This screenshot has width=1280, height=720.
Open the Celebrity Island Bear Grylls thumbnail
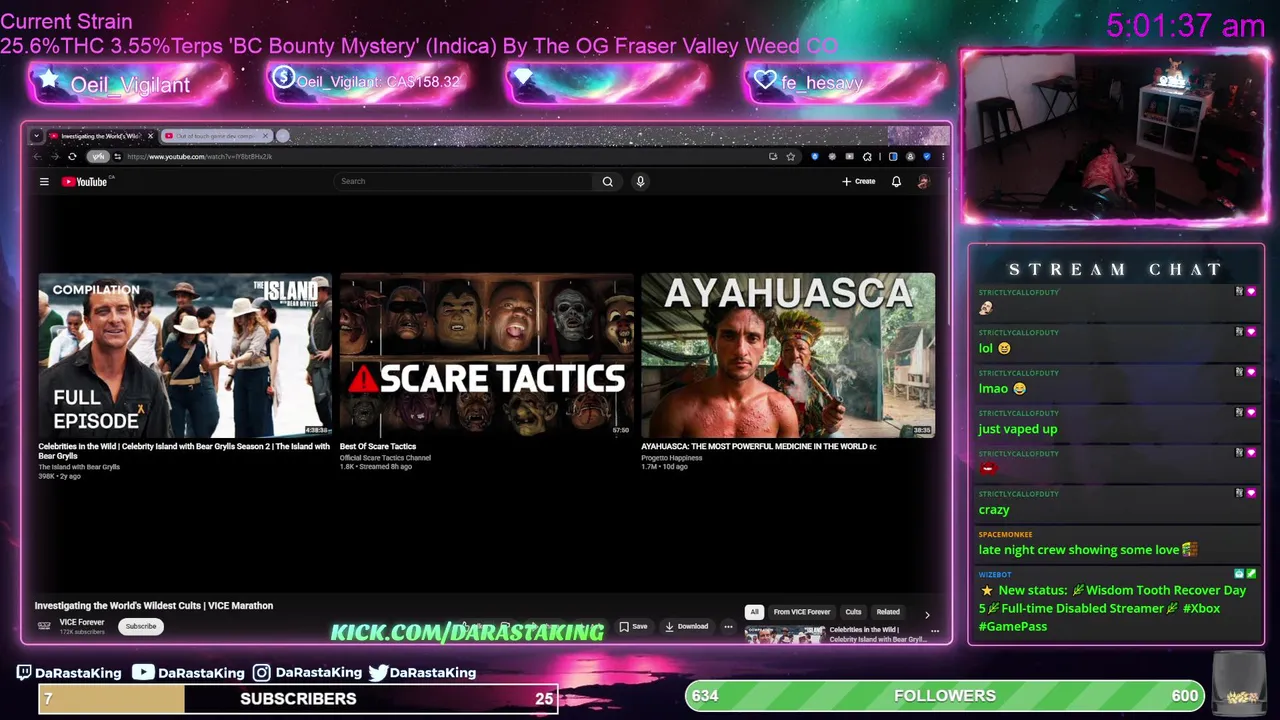click(184, 355)
